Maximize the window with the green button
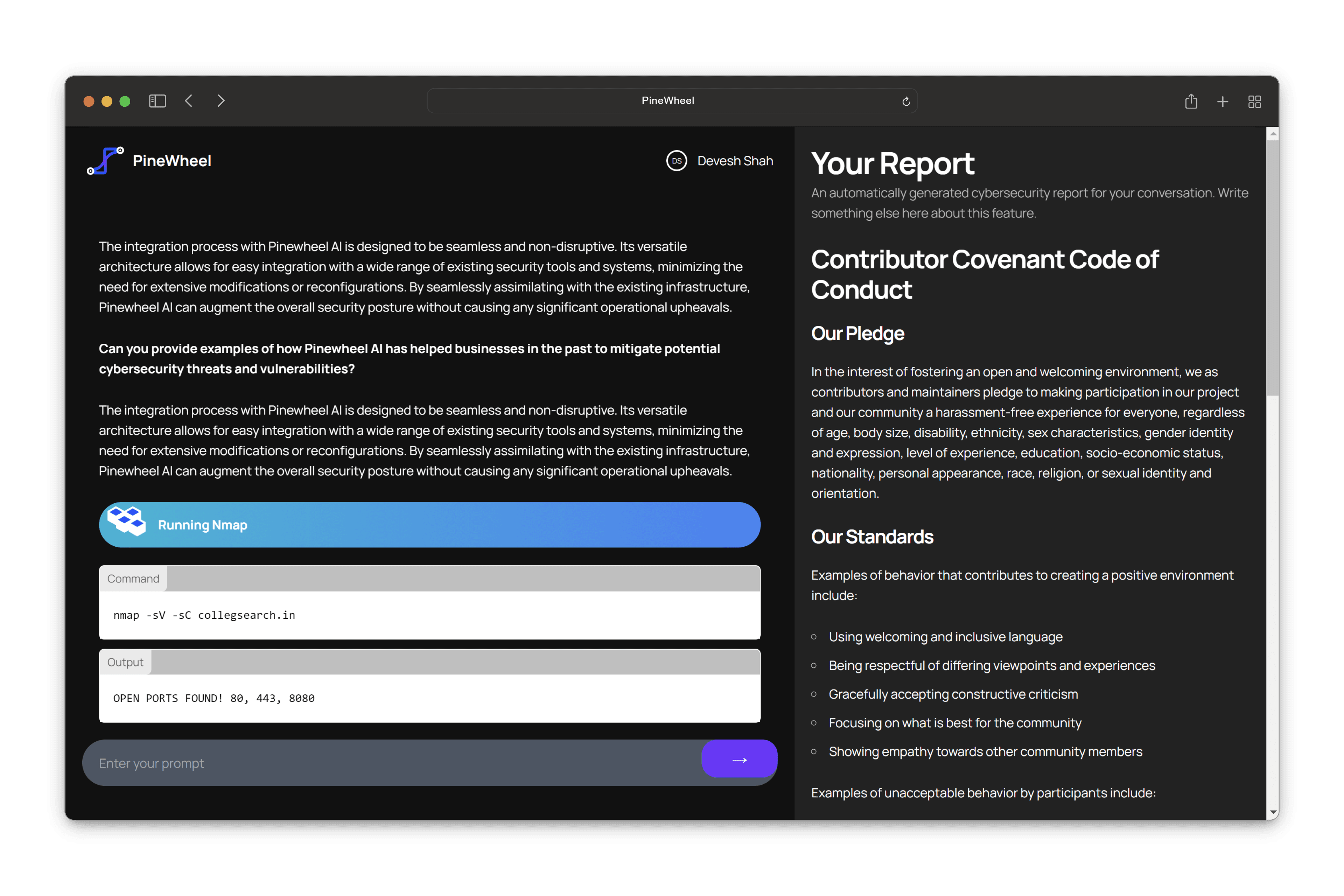 [125, 101]
